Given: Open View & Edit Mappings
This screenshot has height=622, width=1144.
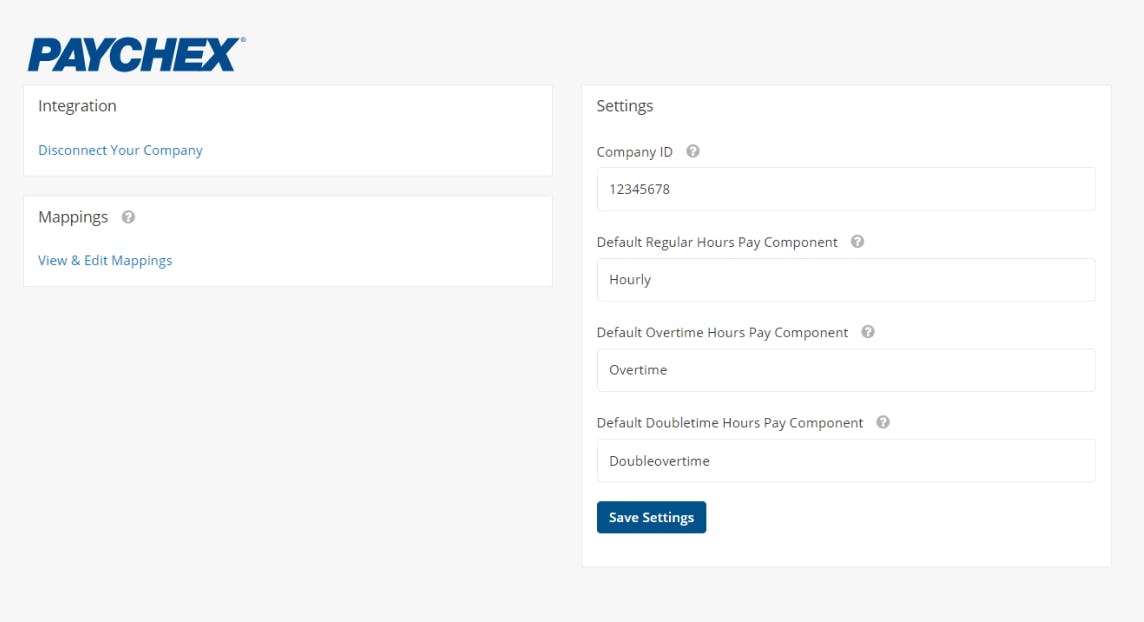Looking at the screenshot, I should coord(105,259).
